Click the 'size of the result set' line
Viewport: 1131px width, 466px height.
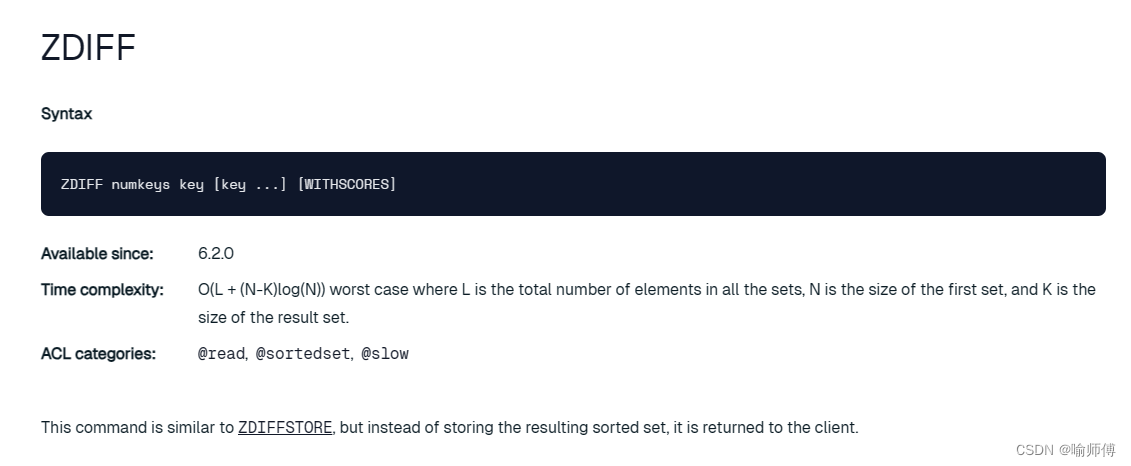pos(273,317)
